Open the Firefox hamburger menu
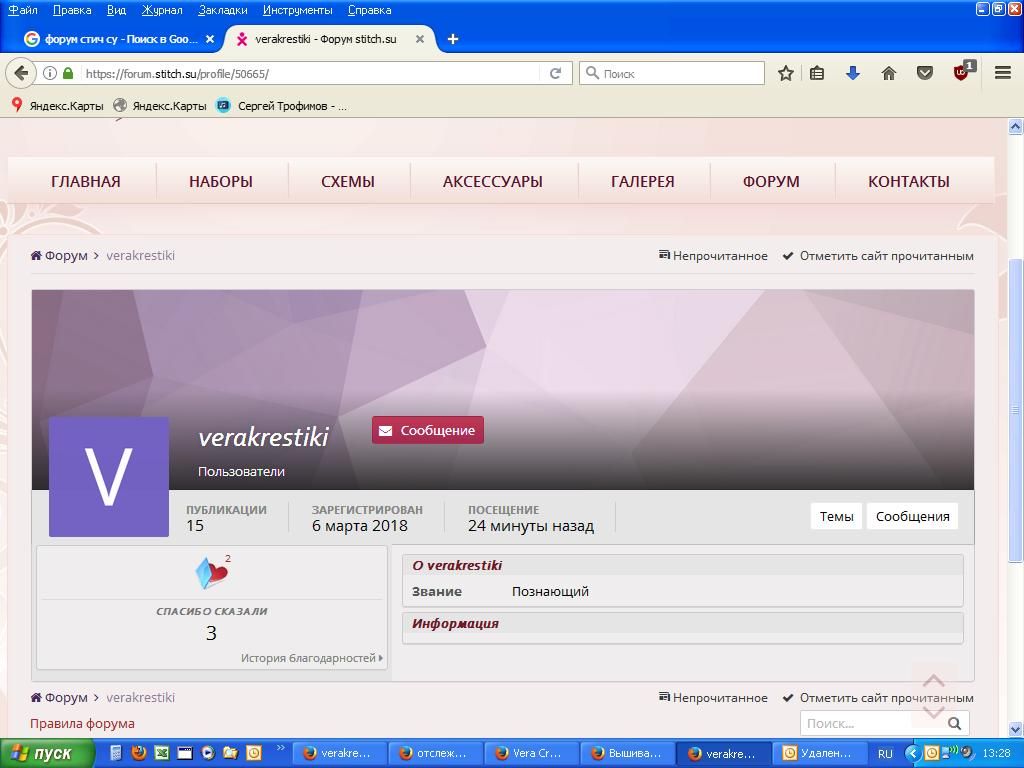1024x768 pixels. click(x=1002, y=73)
